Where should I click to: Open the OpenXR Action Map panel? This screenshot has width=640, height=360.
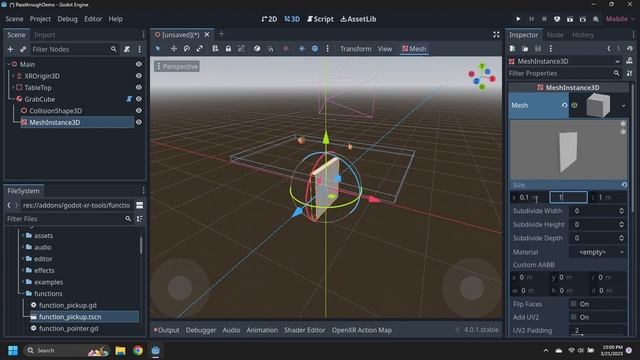click(362, 330)
